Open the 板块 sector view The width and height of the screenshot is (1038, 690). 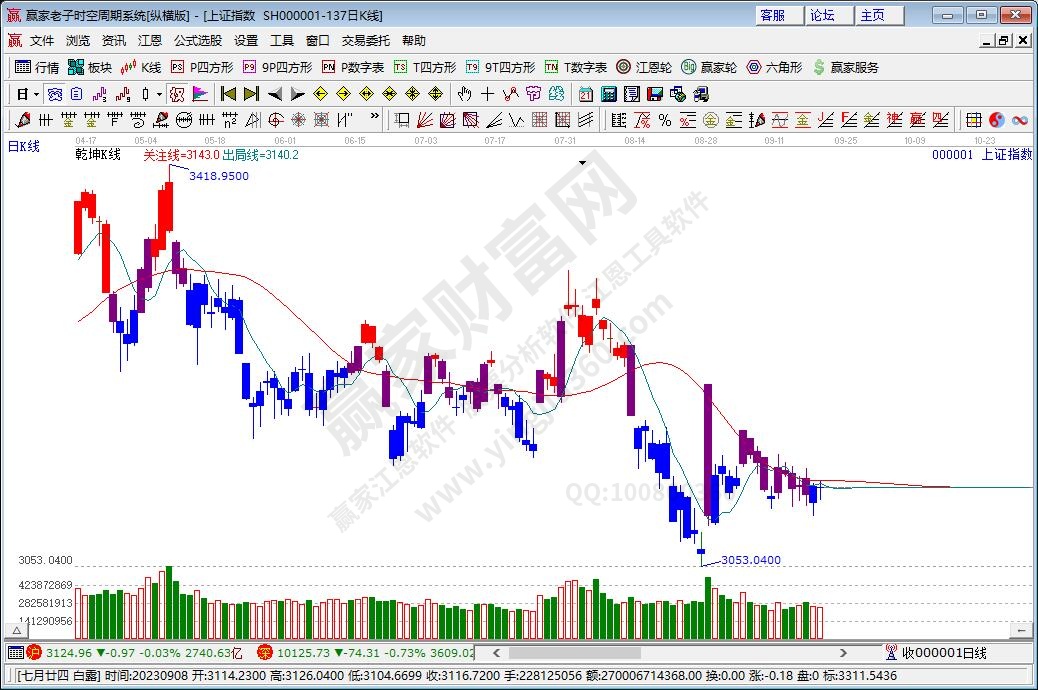[89, 67]
